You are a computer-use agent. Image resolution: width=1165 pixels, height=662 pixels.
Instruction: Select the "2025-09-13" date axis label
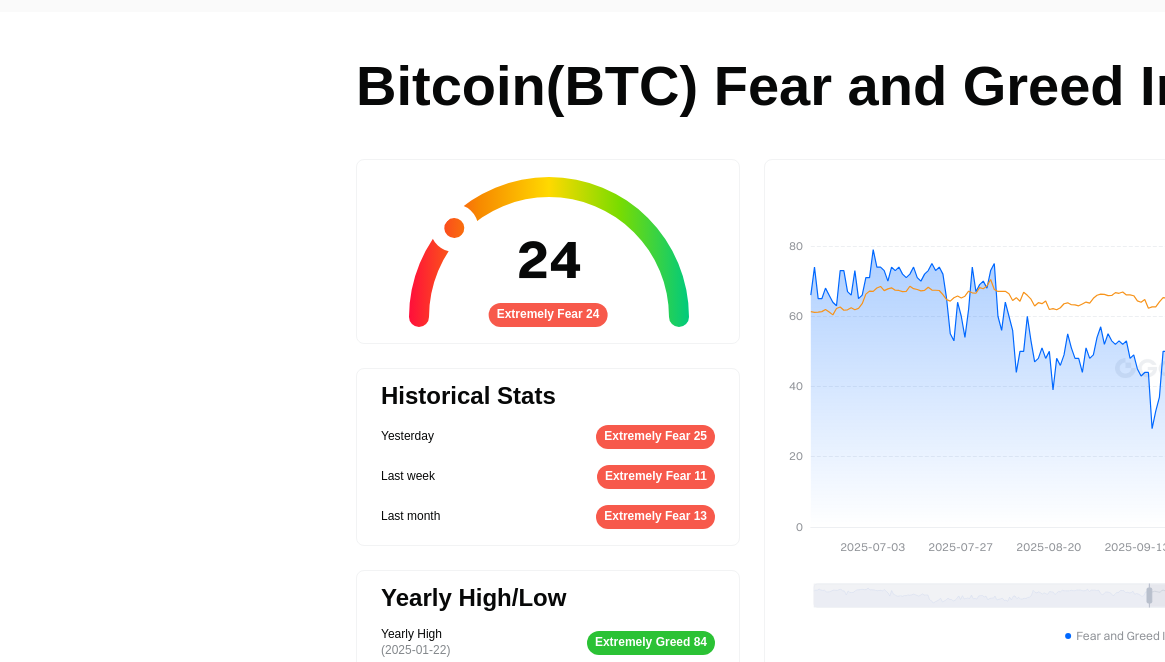1133,547
